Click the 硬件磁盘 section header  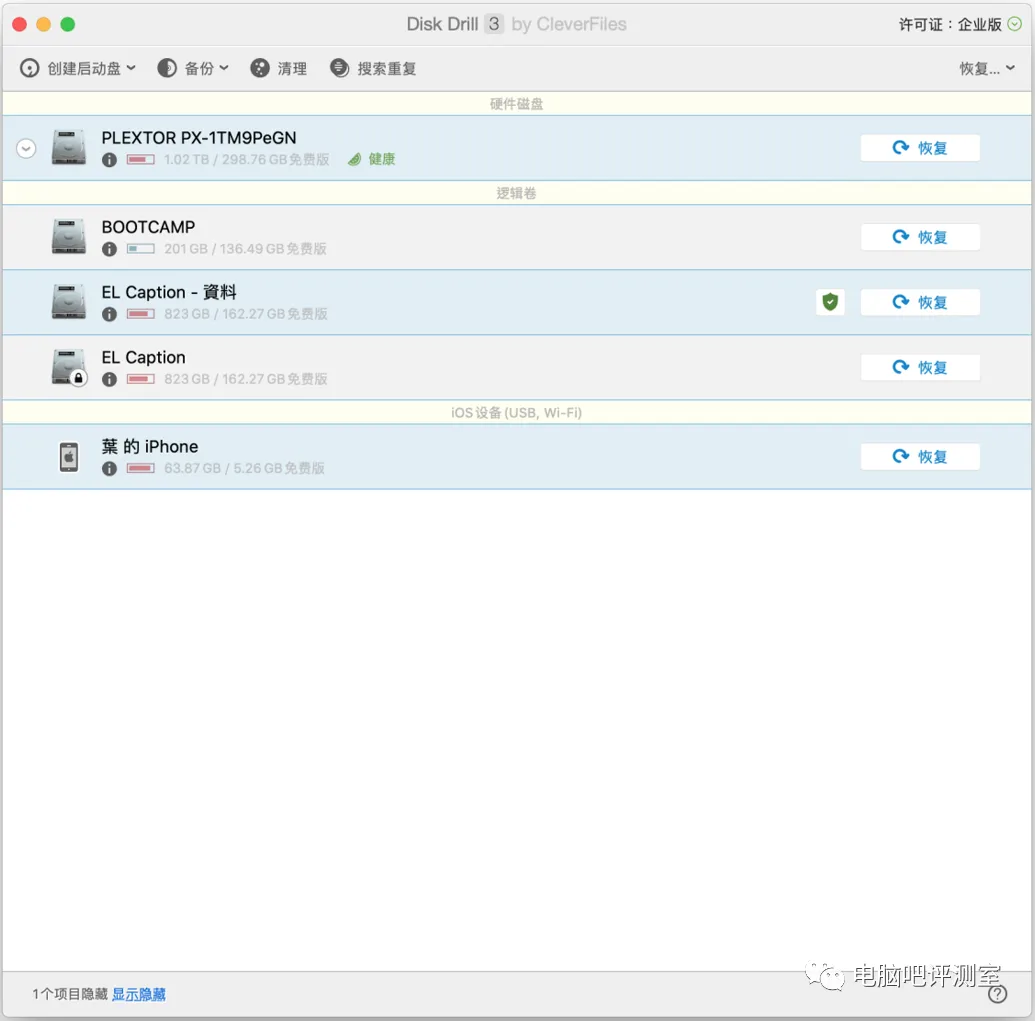click(x=517, y=104)
